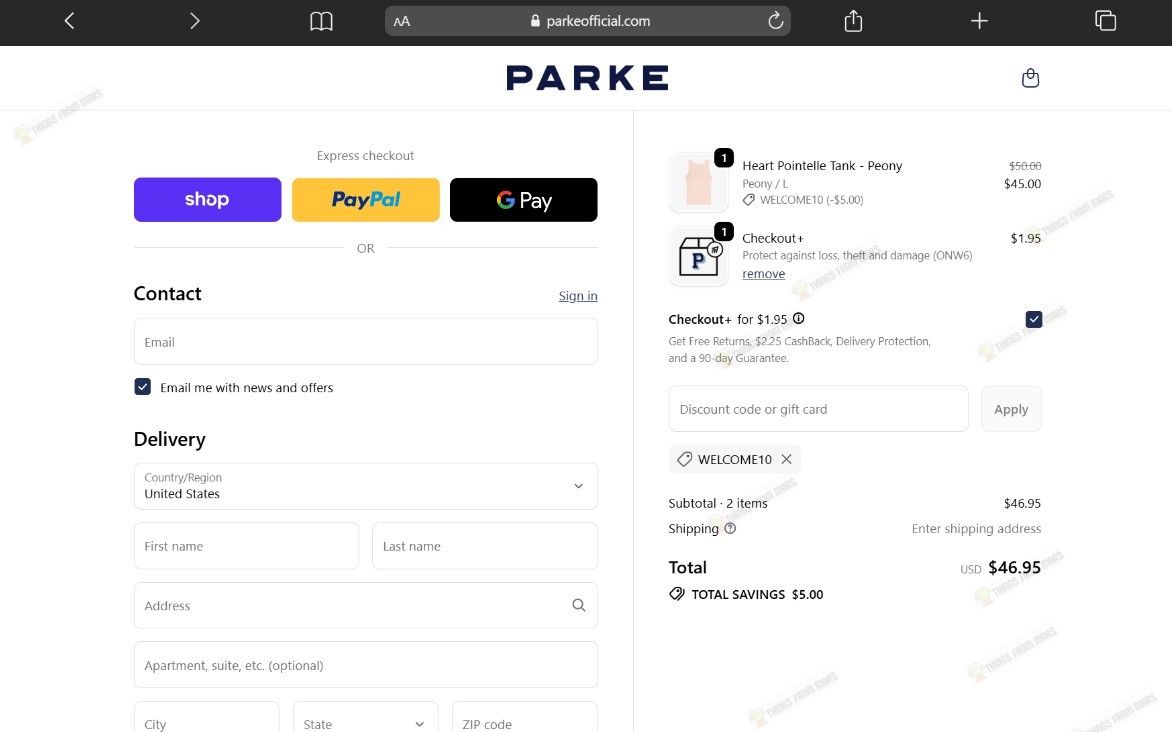Pay with Google Pay express button
Screen dimensions: 1172x732
523,200
